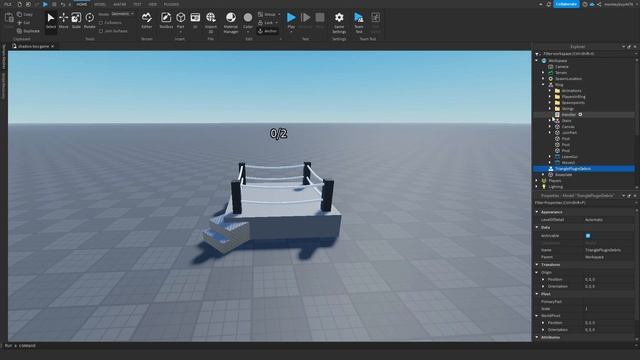This screenshot has height=360, width=640.
Task: Collapse the Appearance section in Properties
Action: click(537, 212)
